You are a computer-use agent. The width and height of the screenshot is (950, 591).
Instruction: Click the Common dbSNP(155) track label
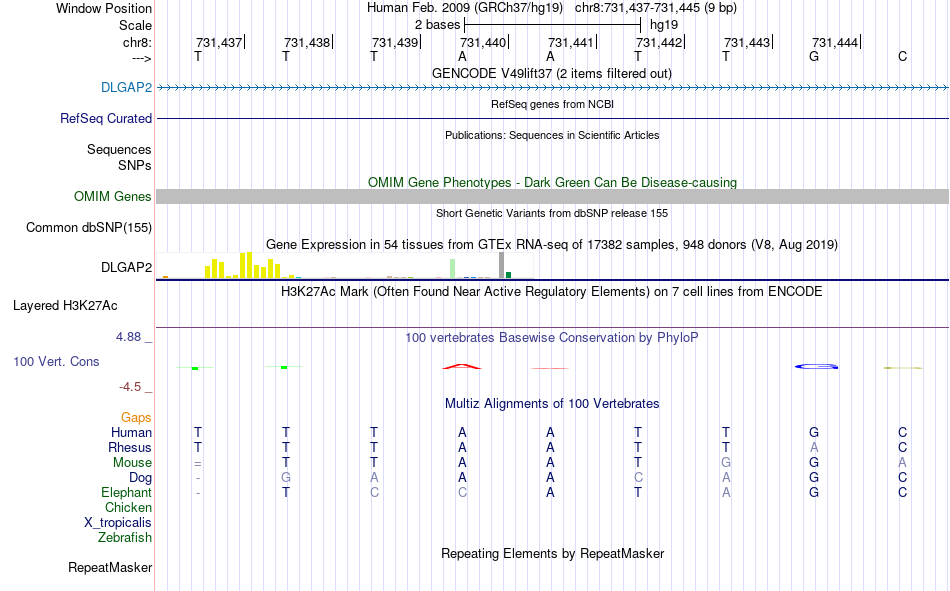(88, 227)
